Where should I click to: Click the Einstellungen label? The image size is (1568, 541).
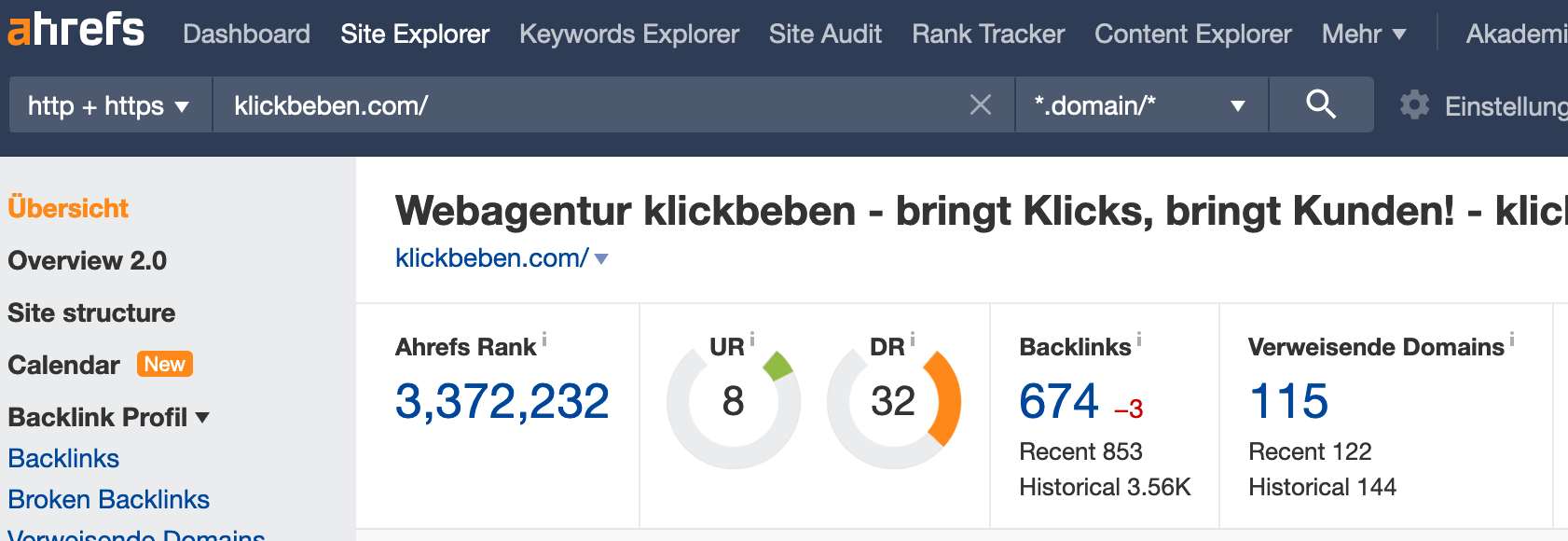tap(1506, 106)
